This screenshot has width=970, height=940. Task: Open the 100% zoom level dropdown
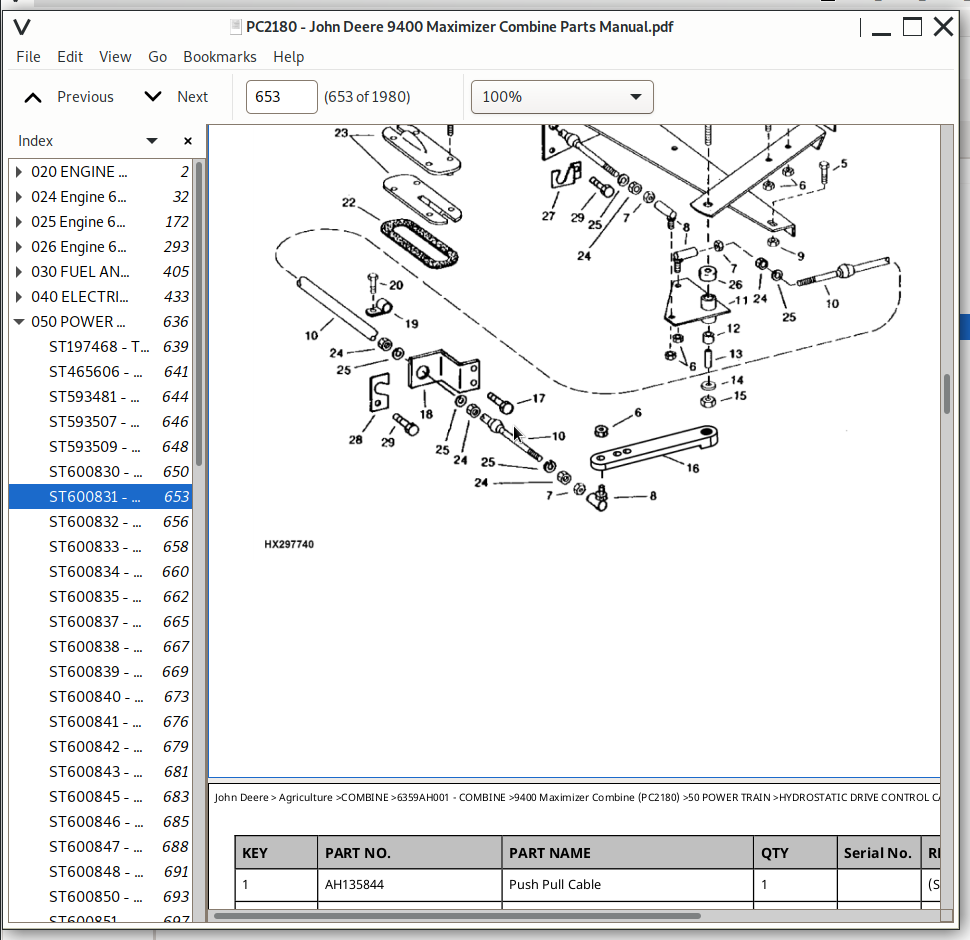562,97
